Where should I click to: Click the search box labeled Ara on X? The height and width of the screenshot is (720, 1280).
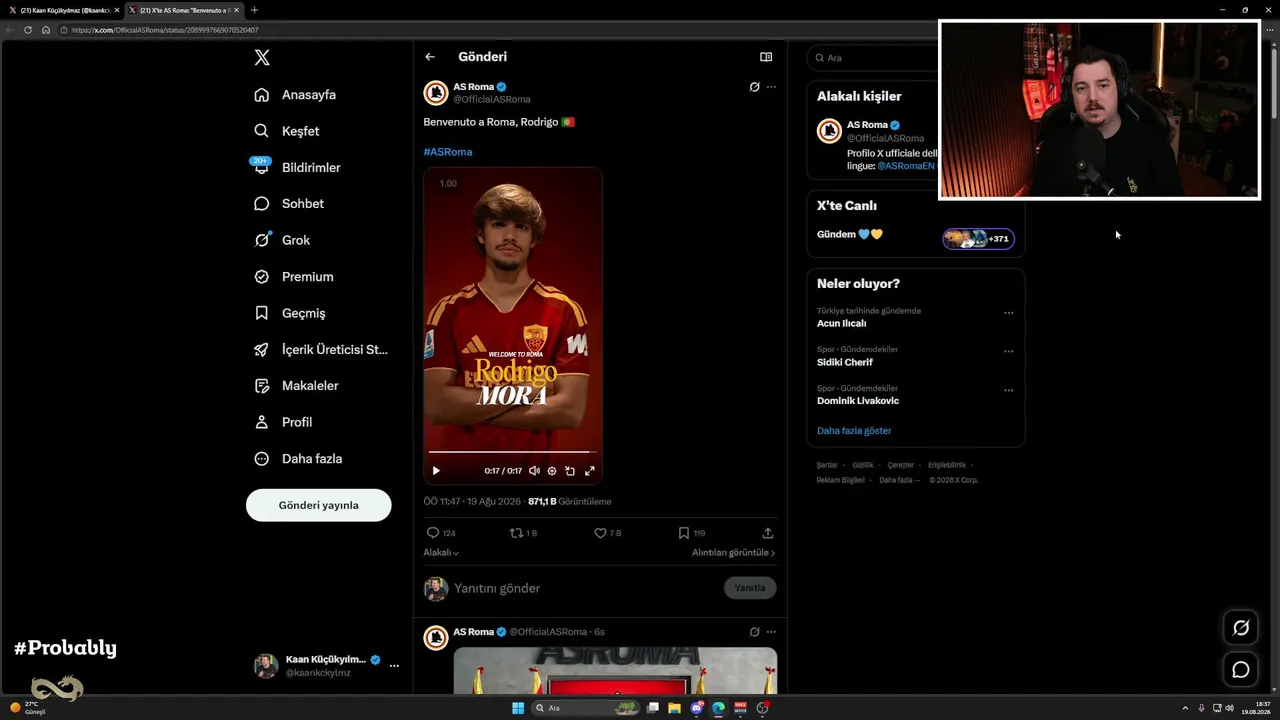click(x=872, y=58)
